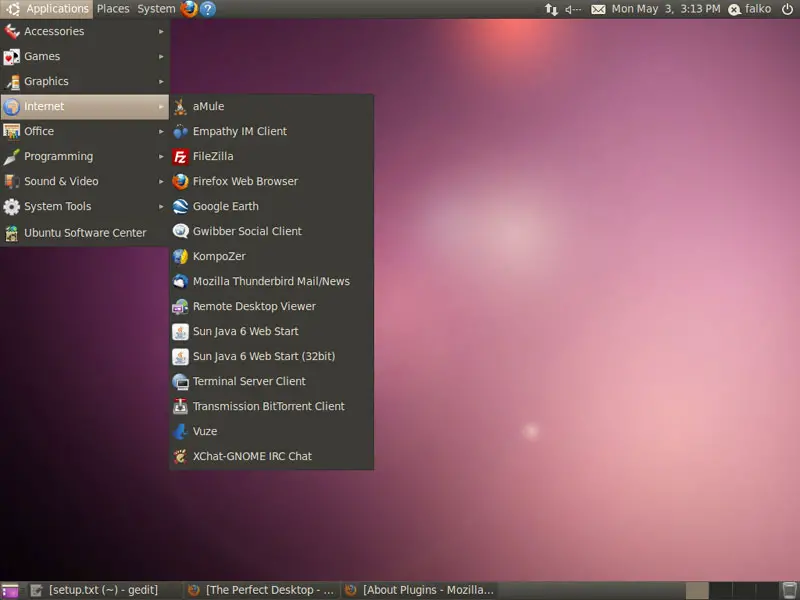The image size is (800, 600).
Task: Expand the Accessories submenu
Action: (x=85, y=31)
